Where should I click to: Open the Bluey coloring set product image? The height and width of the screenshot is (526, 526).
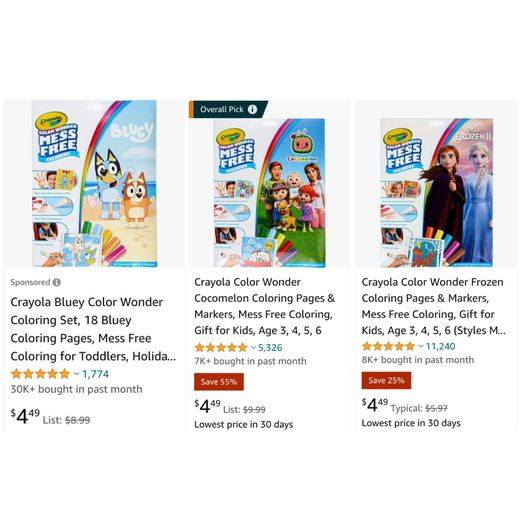pyautogui.click(x=94, y=183)
